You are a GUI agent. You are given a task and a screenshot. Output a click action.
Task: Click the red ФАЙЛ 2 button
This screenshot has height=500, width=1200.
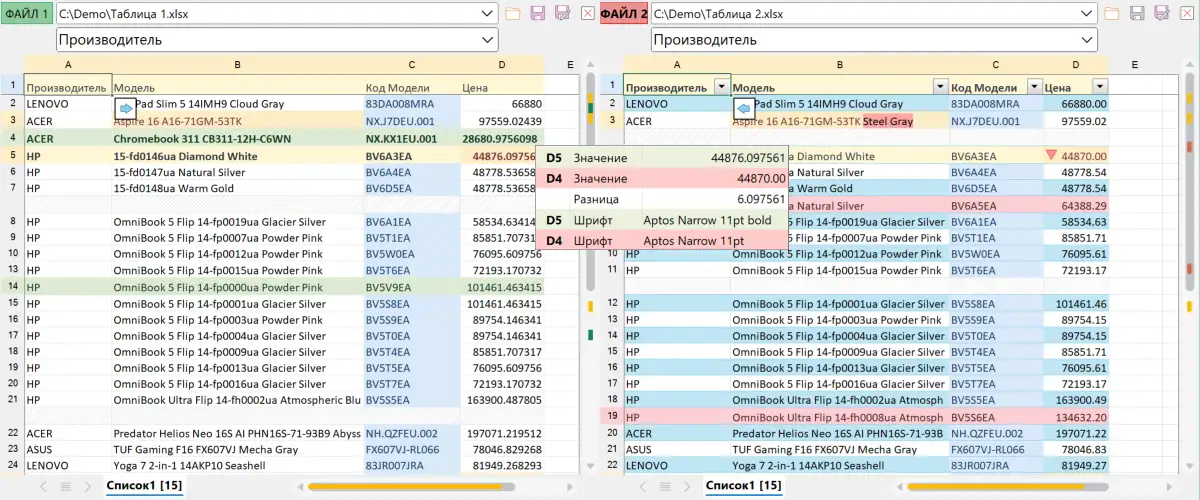[624, 13]
